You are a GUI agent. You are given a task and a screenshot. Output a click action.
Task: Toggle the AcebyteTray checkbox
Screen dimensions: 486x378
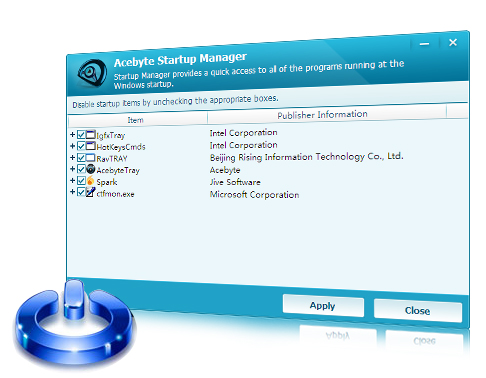click(x=81, y=169)
